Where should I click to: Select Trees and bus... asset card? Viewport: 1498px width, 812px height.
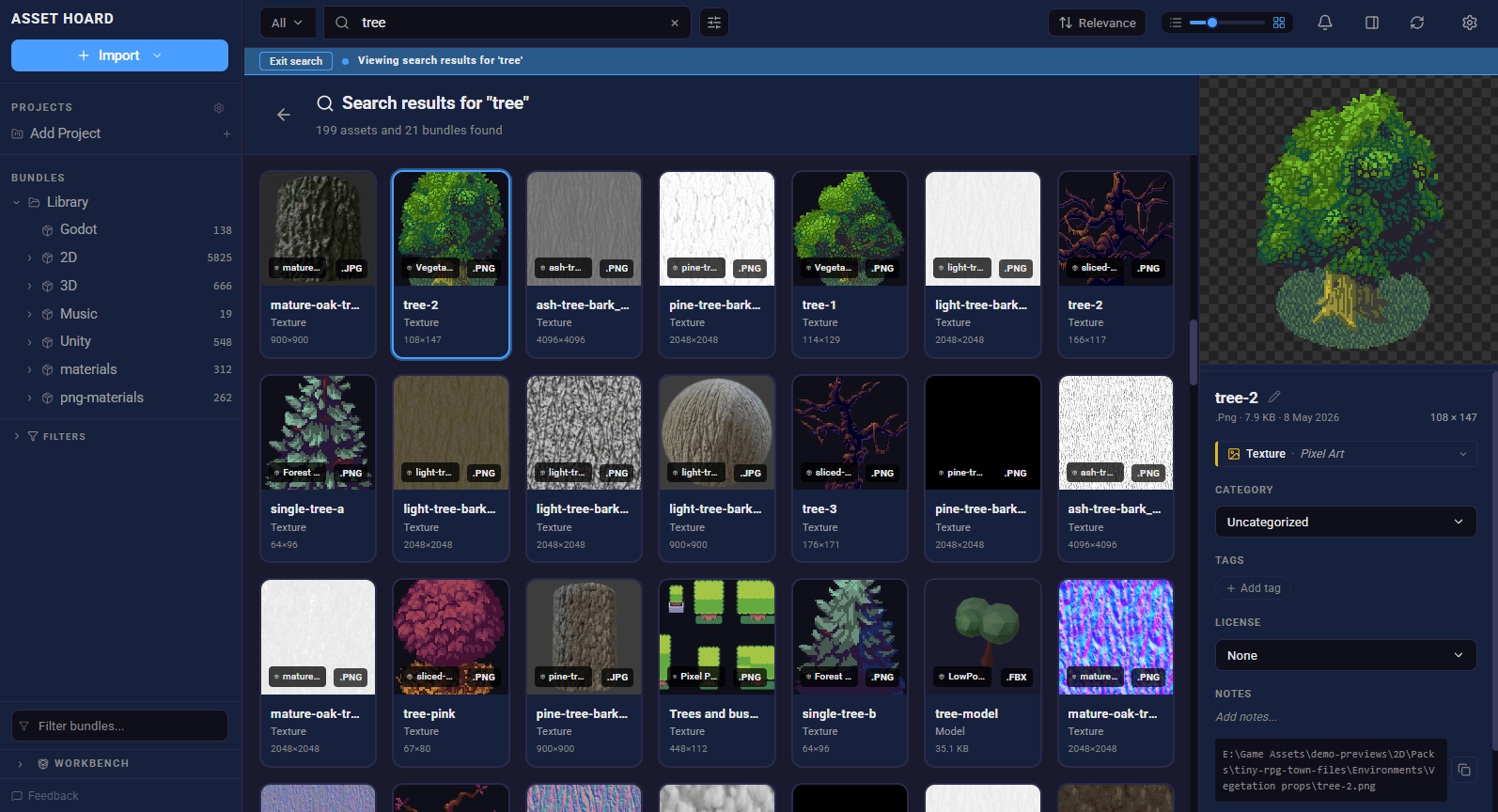point(717,673)
